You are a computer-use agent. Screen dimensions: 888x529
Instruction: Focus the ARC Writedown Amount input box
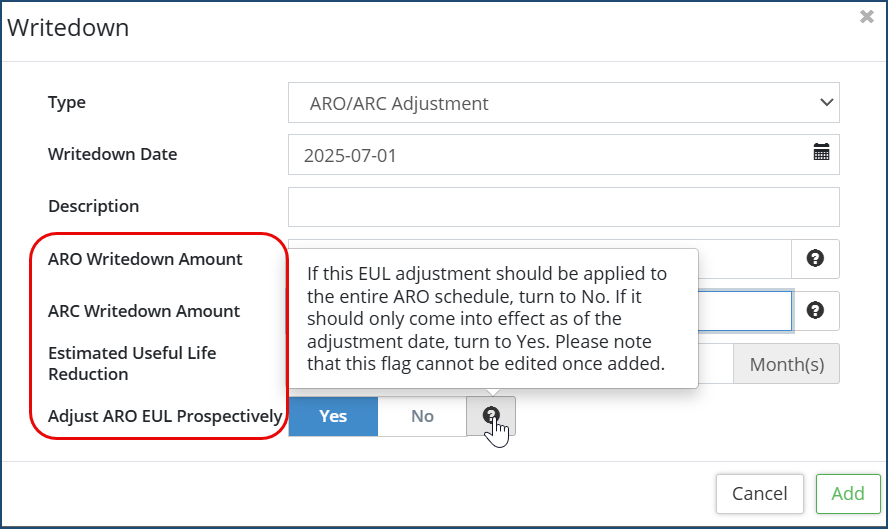tap(744, 311)
